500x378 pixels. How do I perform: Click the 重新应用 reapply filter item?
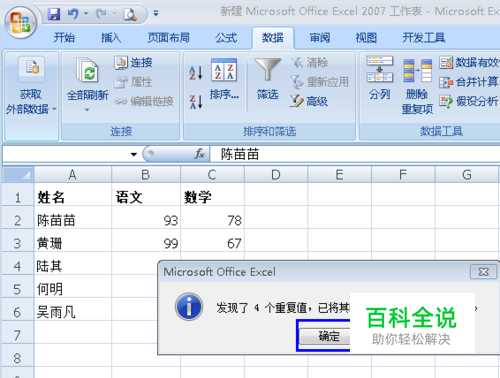[x=319, y=82]
